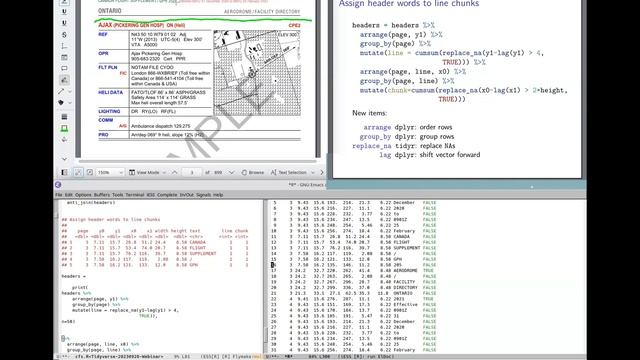
Task: Open the ESS menu in Emacs
Action: coord(151,195)
